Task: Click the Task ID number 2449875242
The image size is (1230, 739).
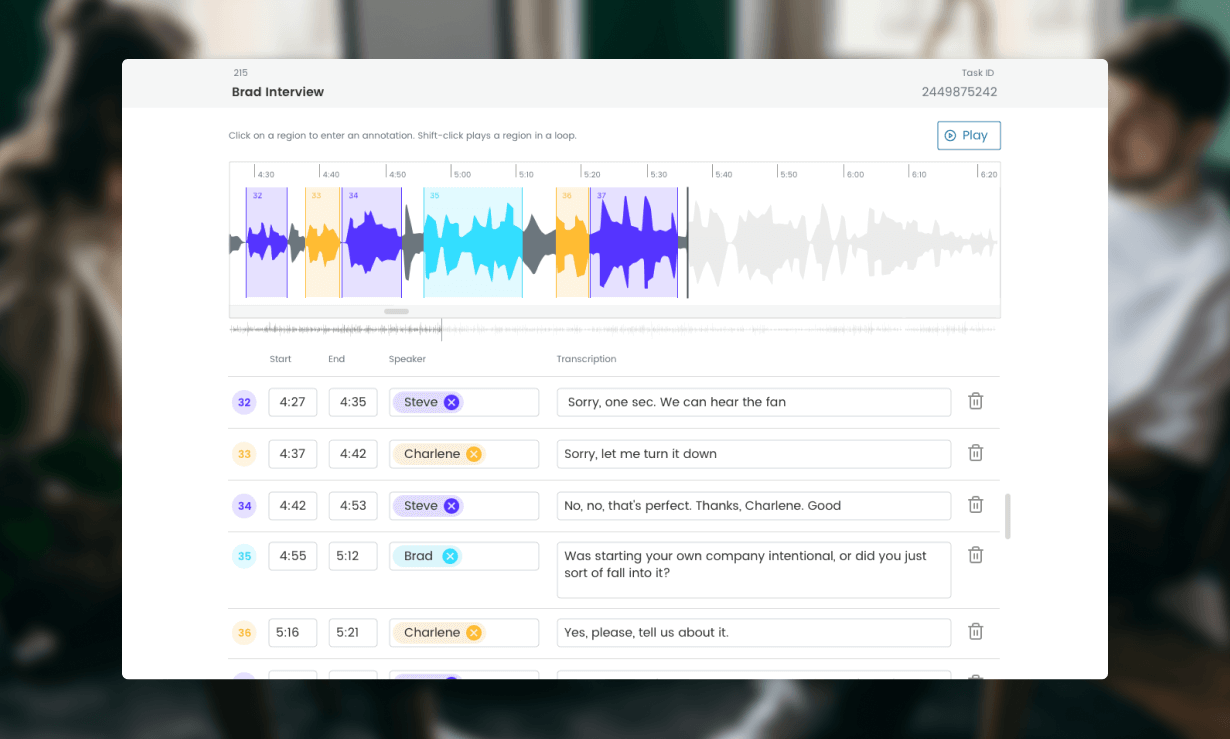Action: [x=959, y=92]
